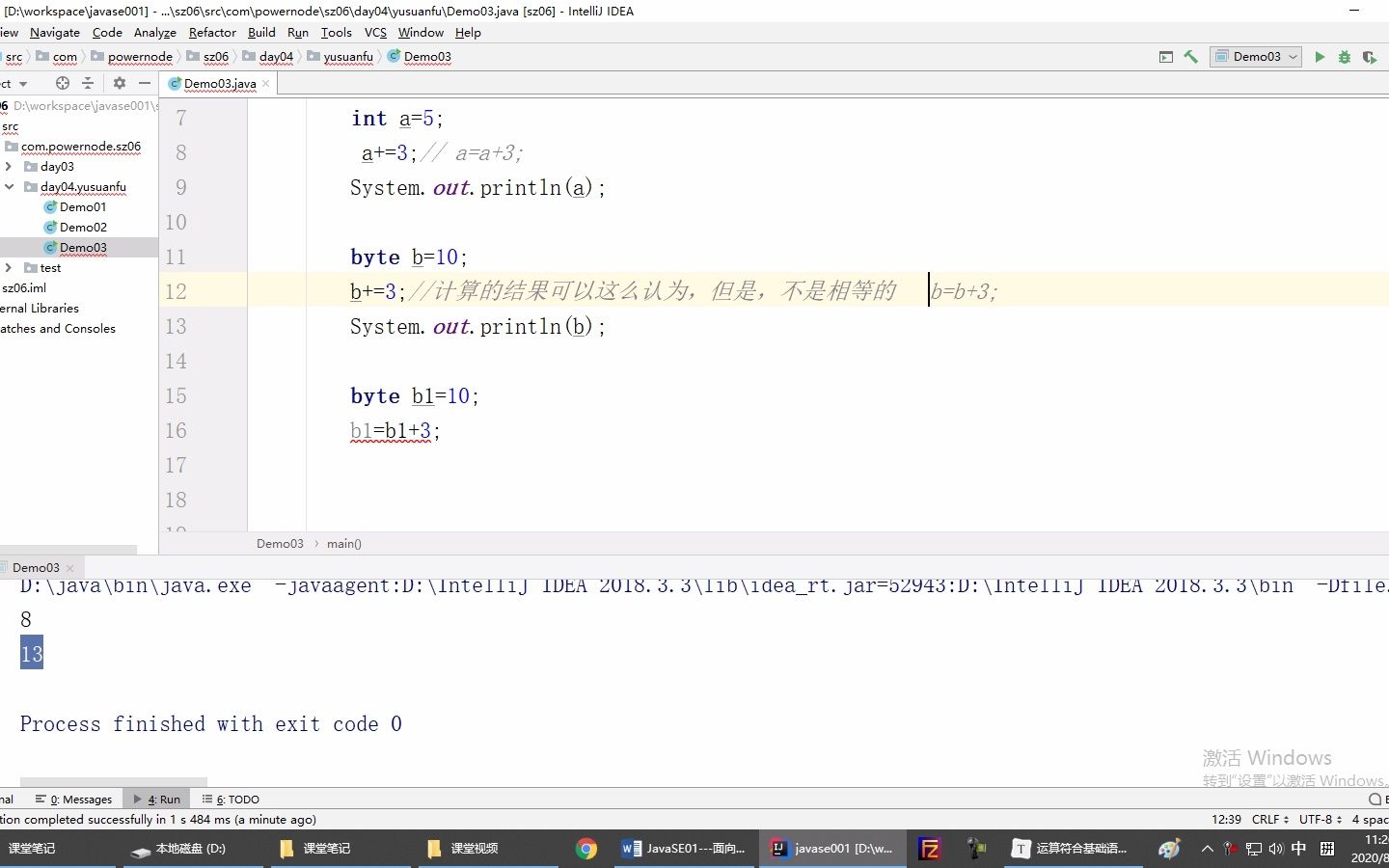The height and width of the screenshot is (868, 1389).
Task: Expand the test folder node
Action: [x=9, y=267]
